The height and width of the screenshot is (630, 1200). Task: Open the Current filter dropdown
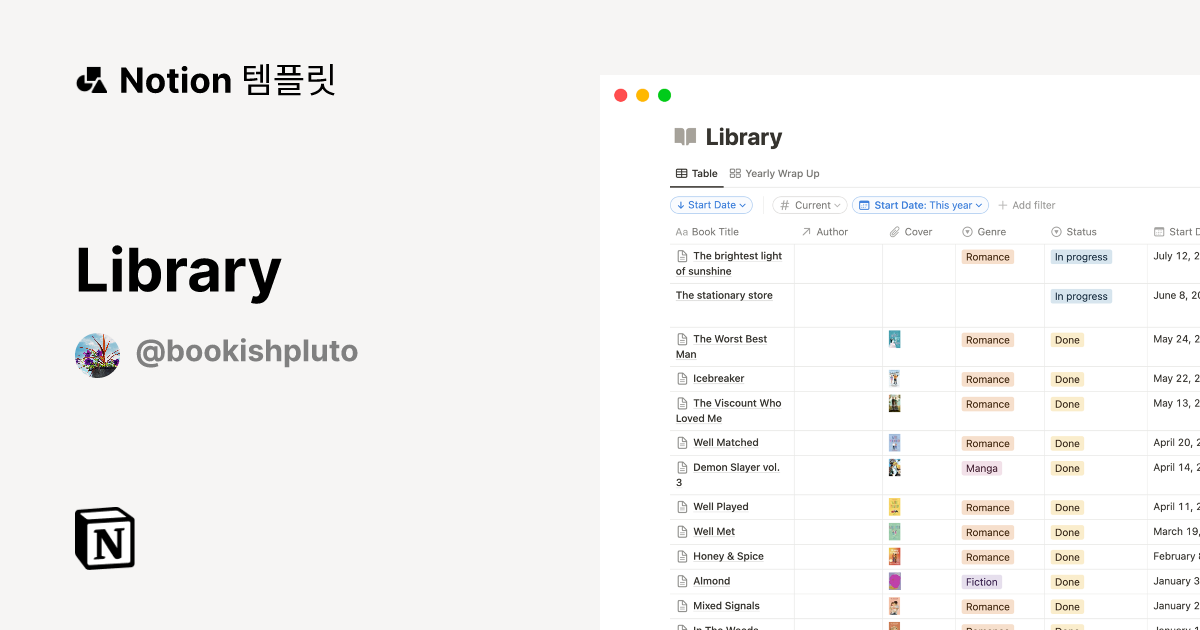810,205
